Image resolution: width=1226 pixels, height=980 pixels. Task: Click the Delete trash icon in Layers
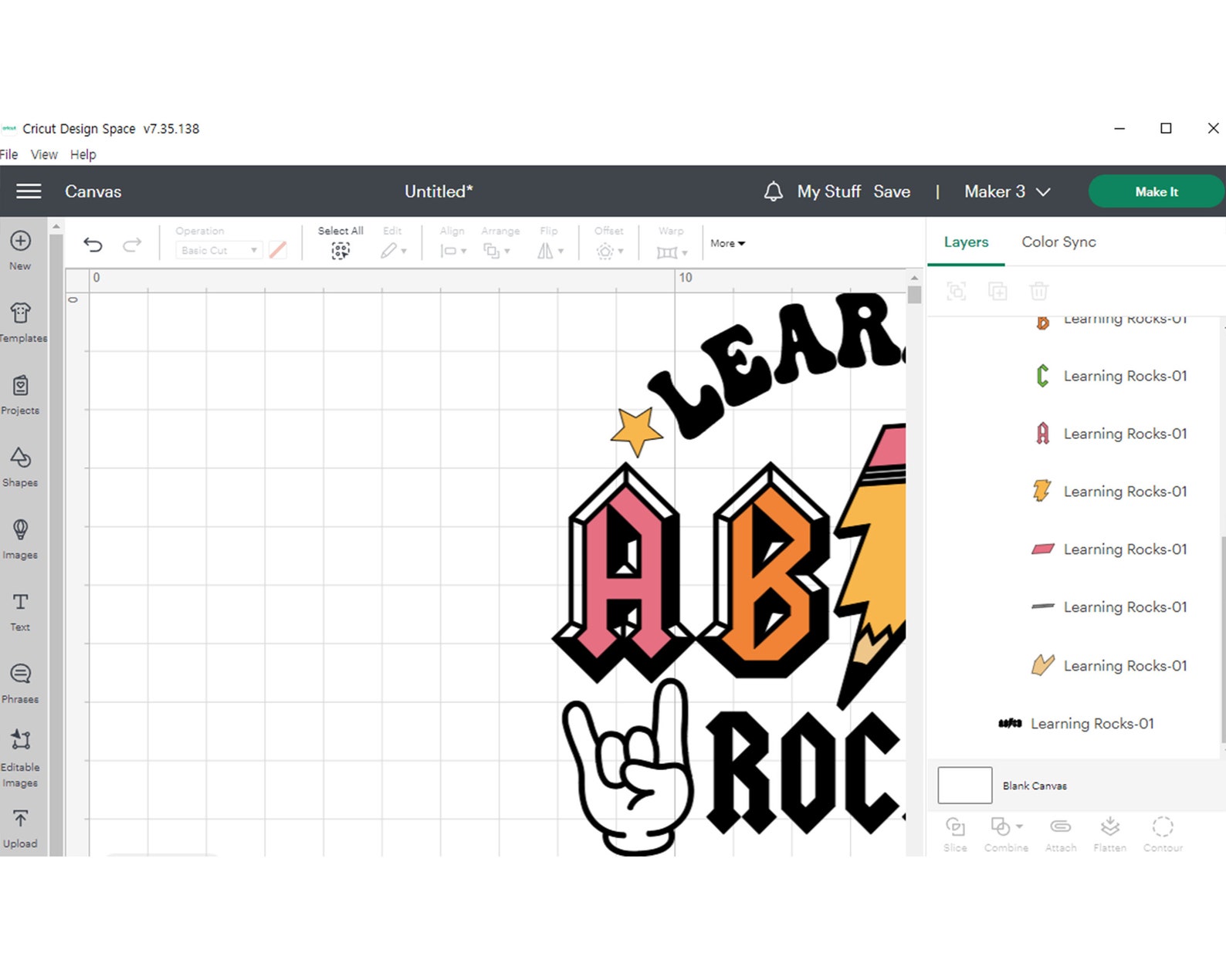click(1038, 291)
